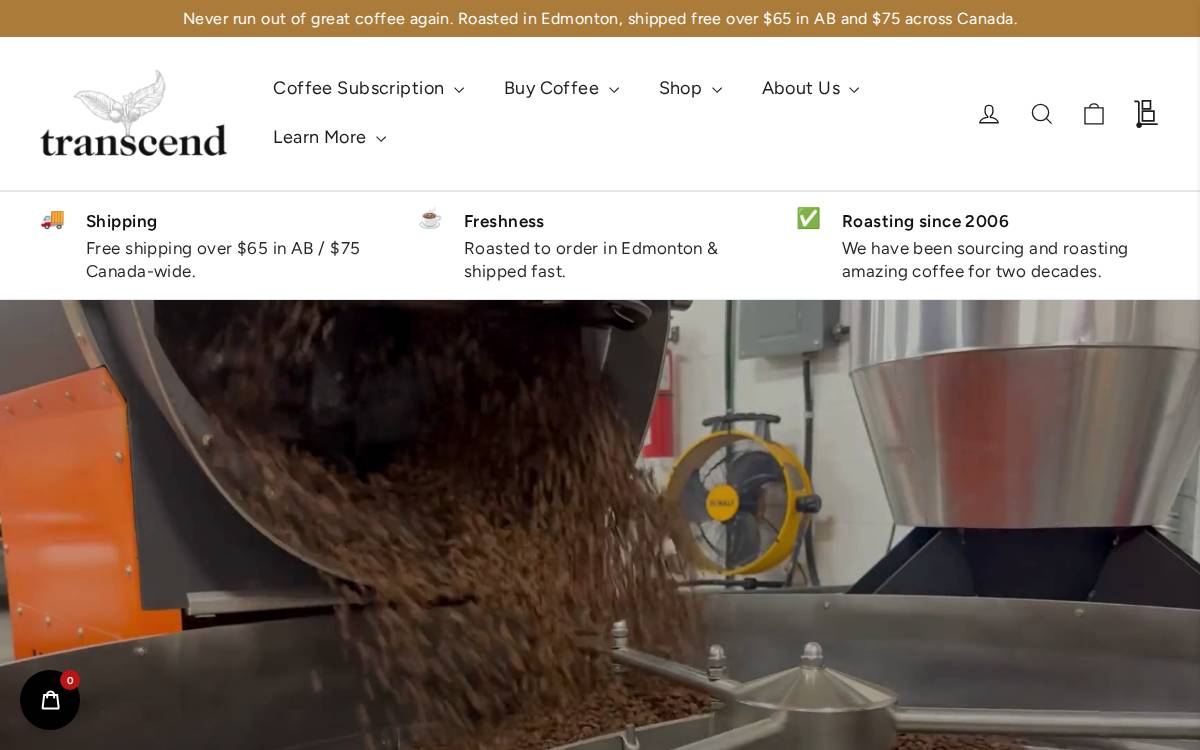Open the Buy Coffee menu

pyautogui.click(x=561, y=88)
